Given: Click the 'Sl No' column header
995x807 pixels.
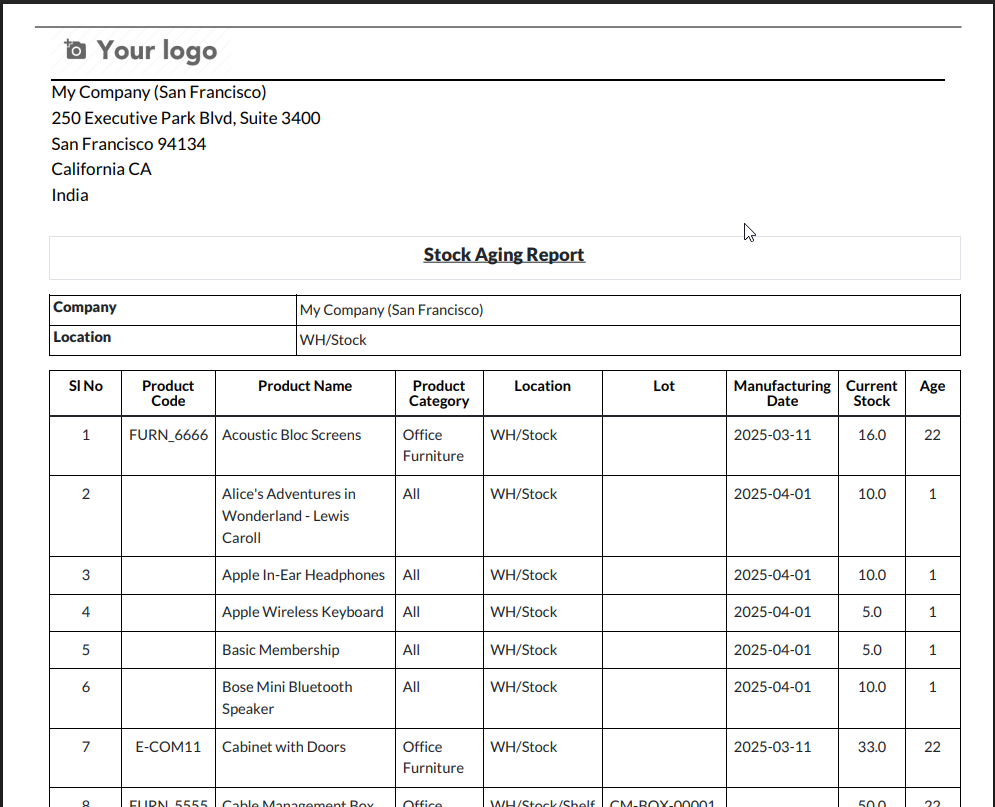Looking at the screenshot, I should (x=84, y=386).
